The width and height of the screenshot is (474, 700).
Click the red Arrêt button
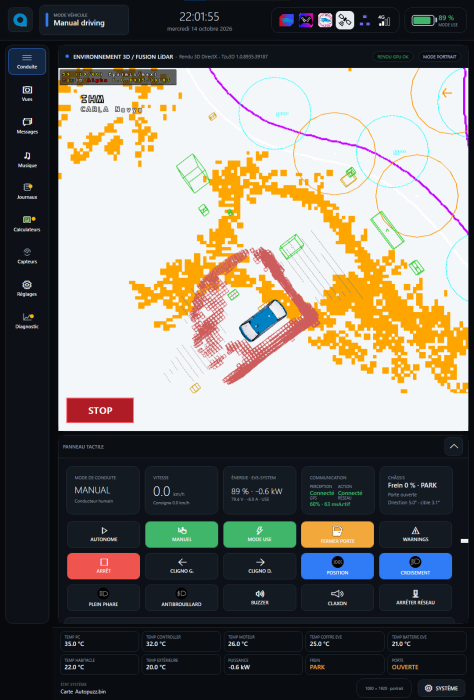pyautogui.click(x=104, y=566)
